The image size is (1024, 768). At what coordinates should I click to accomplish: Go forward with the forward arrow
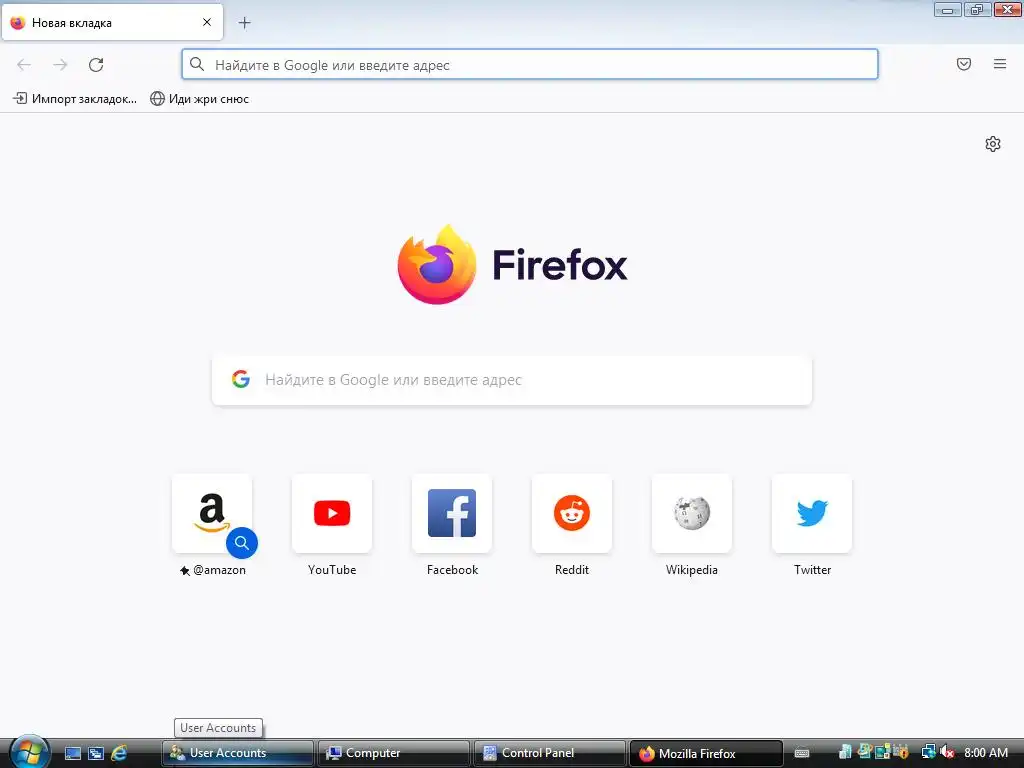(60, 65)
